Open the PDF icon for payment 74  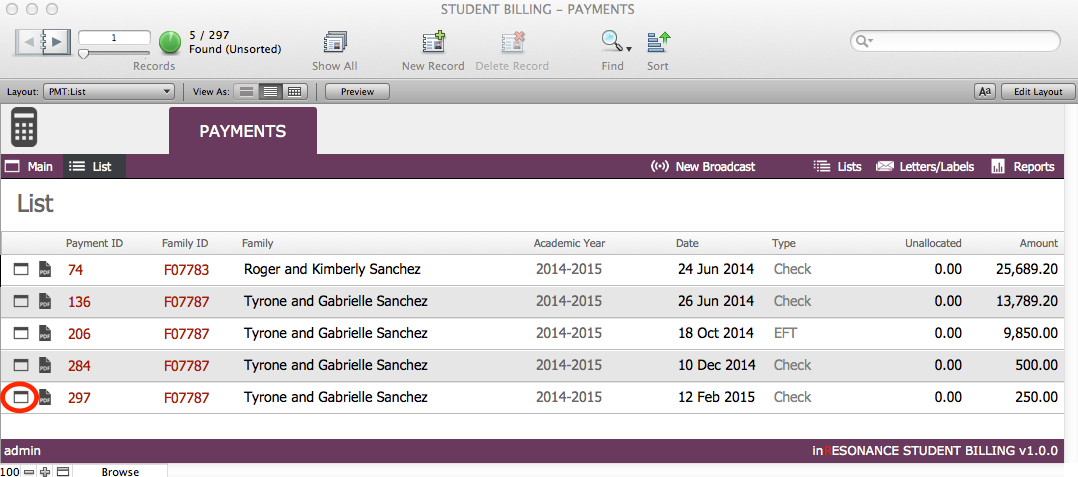[44, 269]
